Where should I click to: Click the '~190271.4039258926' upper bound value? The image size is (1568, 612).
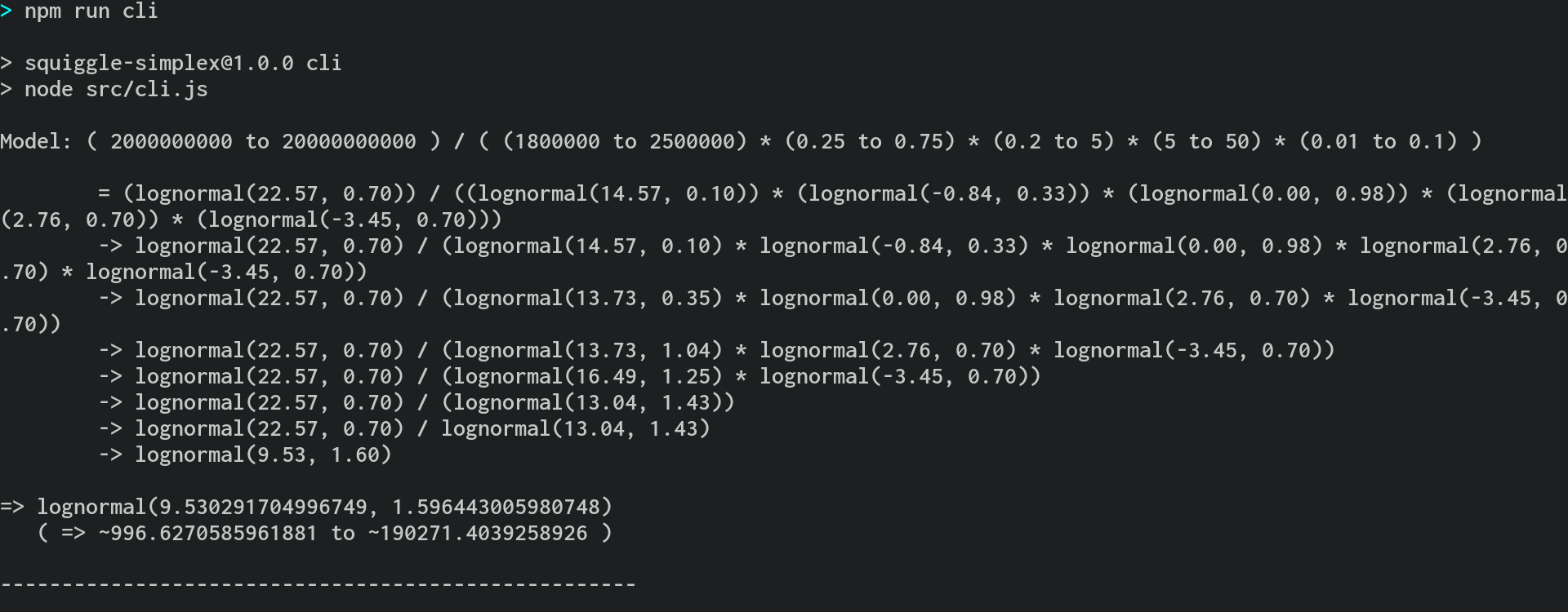click(x=478, y=533)
